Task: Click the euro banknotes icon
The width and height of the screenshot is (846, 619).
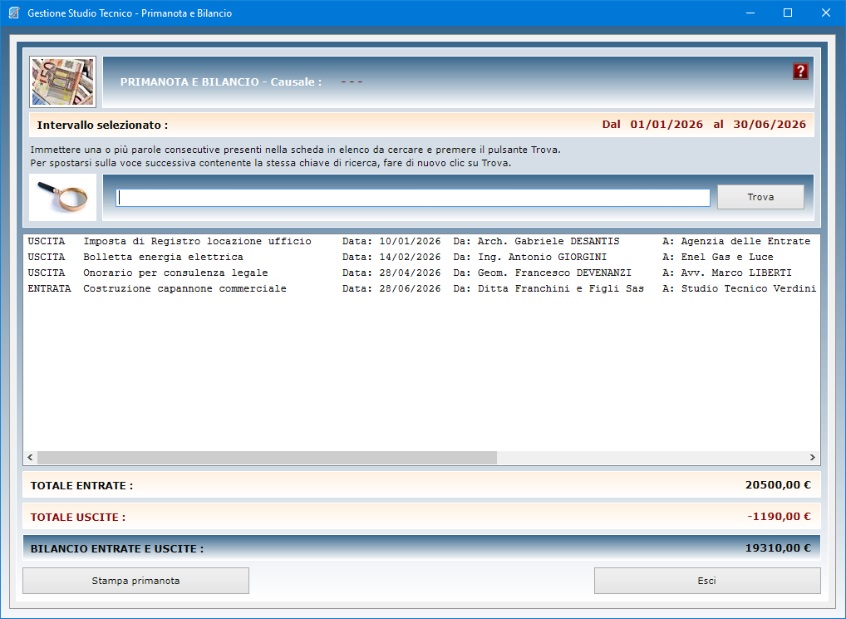Action: click(x=62, y=82)
